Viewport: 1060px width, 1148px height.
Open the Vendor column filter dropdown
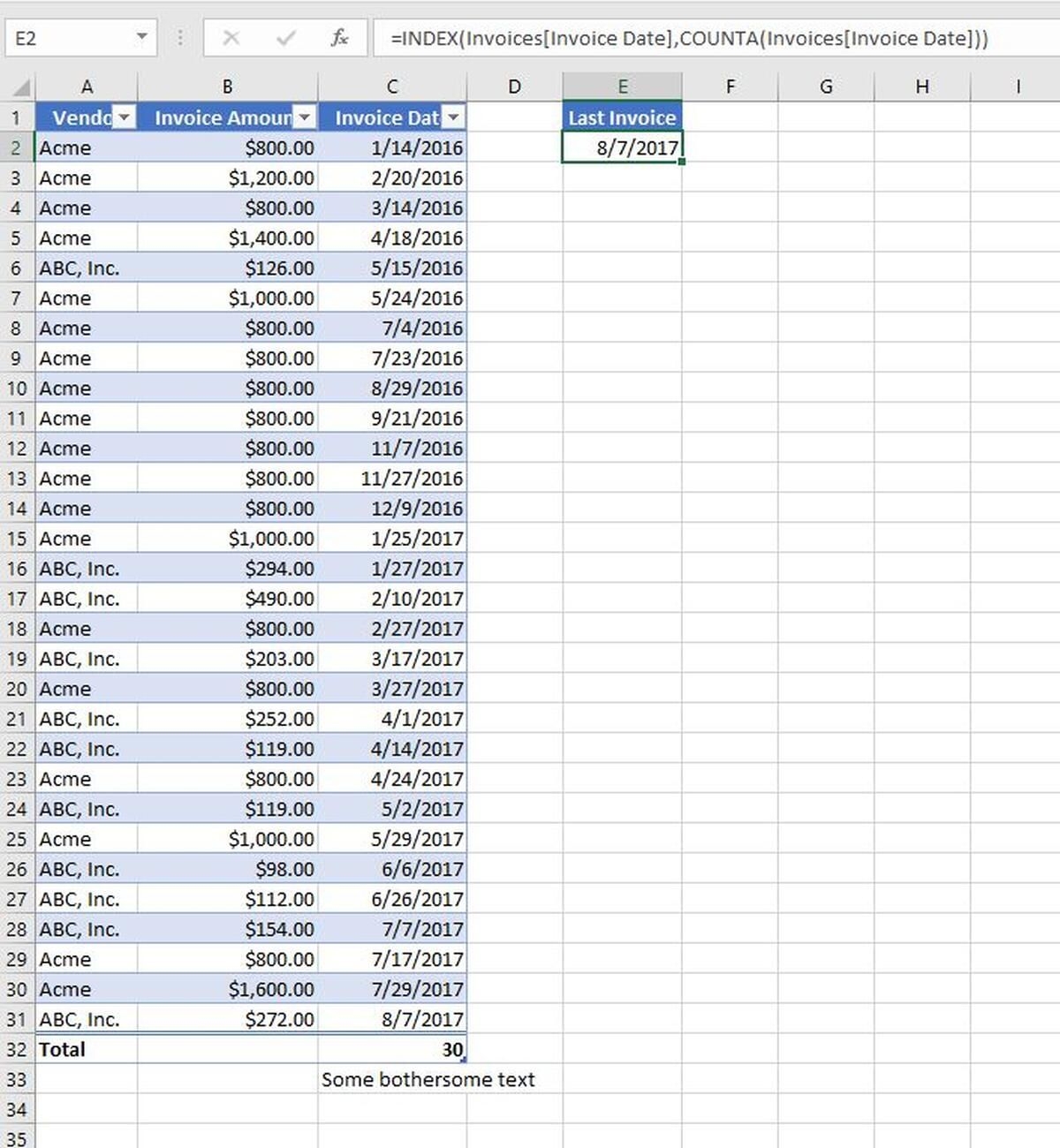[x=125, y=117]
